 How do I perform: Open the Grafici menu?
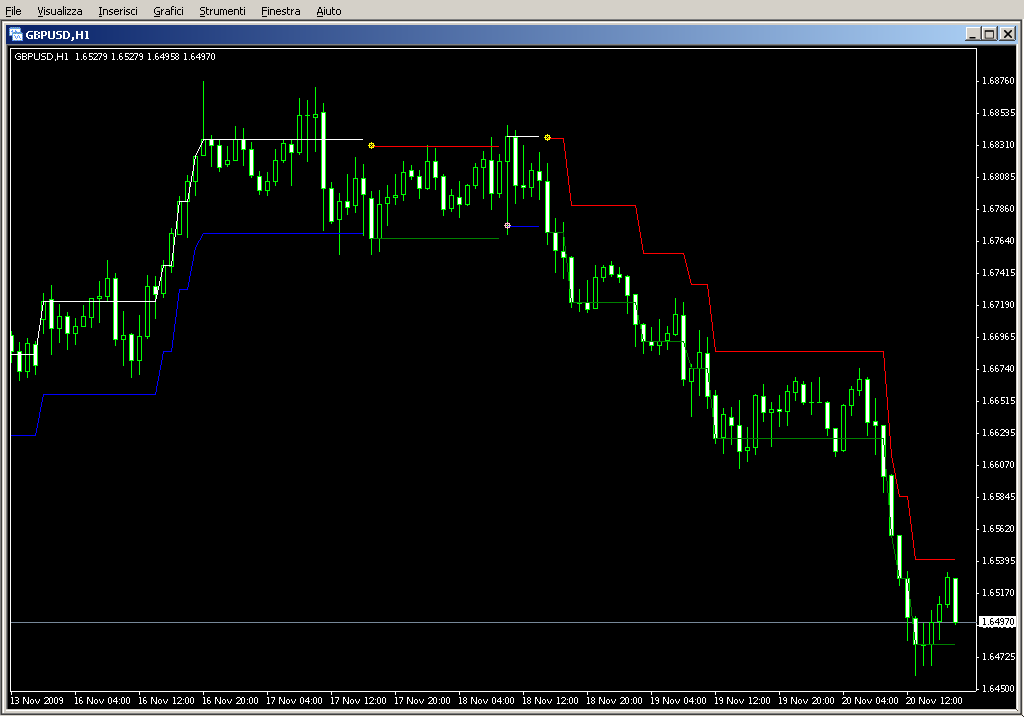coord(168,11)
